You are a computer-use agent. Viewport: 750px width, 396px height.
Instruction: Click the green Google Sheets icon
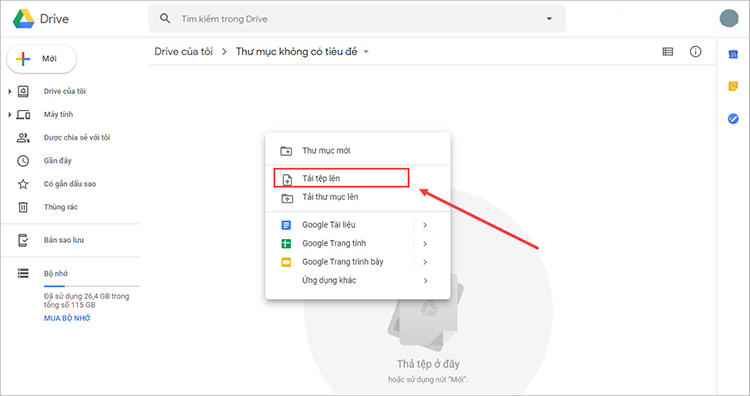coord(286,243)
